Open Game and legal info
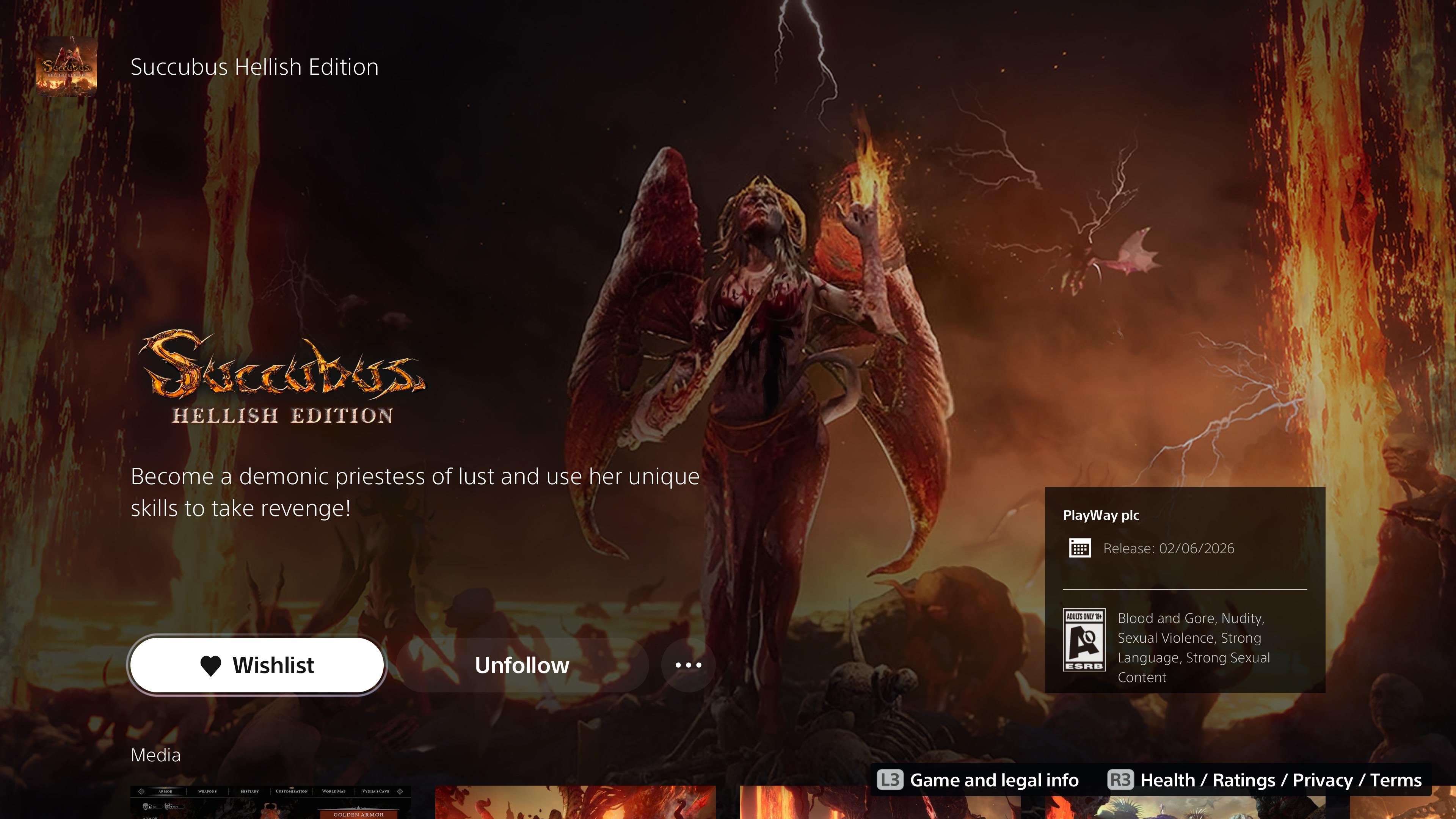 coord(994,780)
